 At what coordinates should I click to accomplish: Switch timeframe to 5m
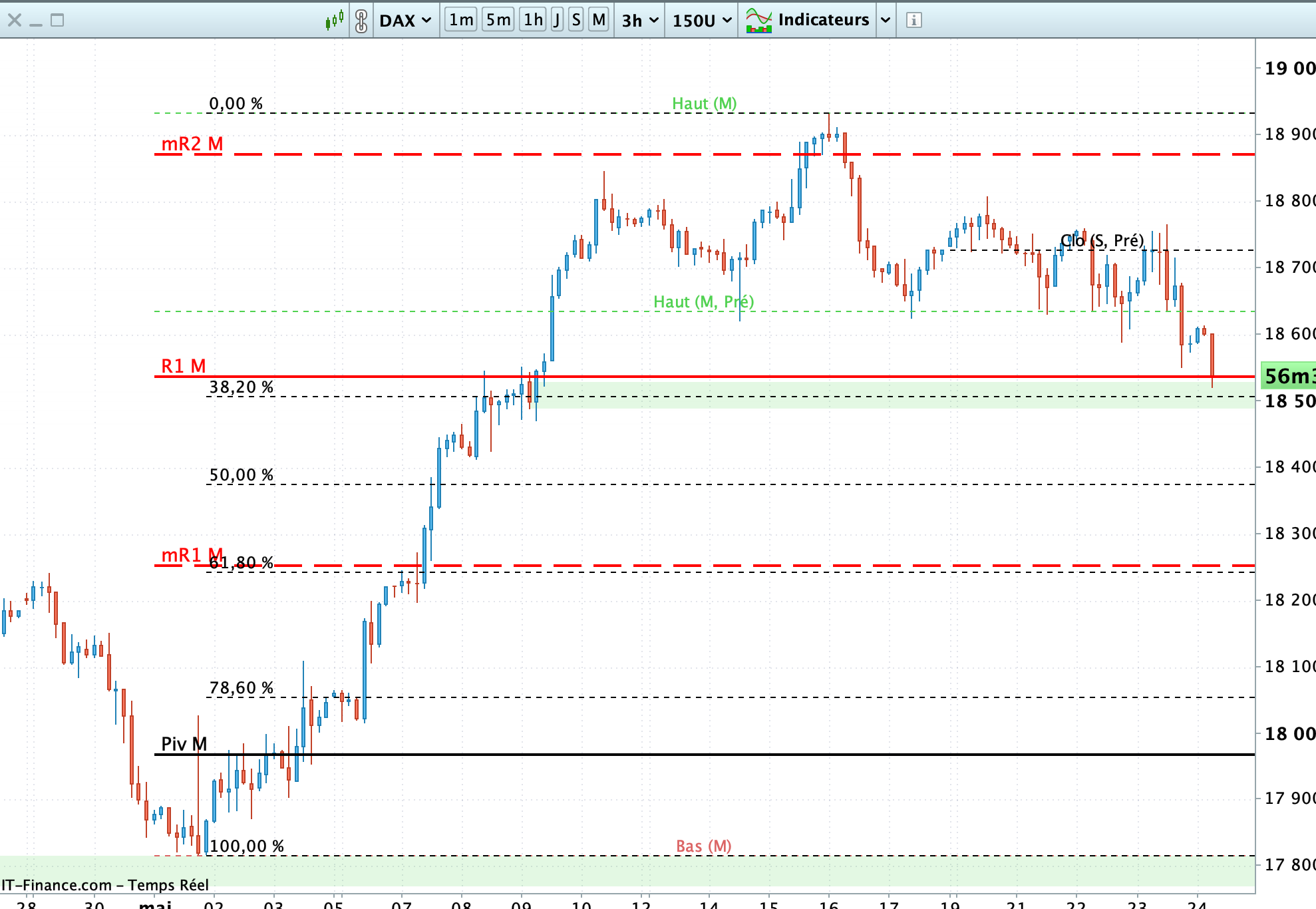click(x=498, y=20)
